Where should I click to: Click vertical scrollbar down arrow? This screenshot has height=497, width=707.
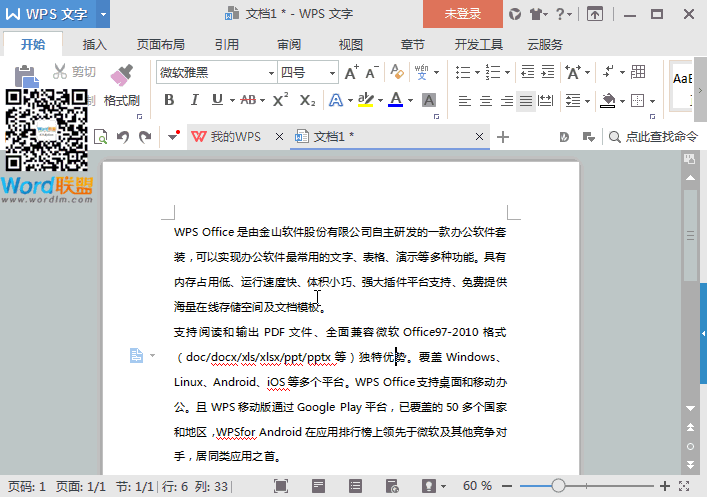pyautogui.click(x=690, y=409)
